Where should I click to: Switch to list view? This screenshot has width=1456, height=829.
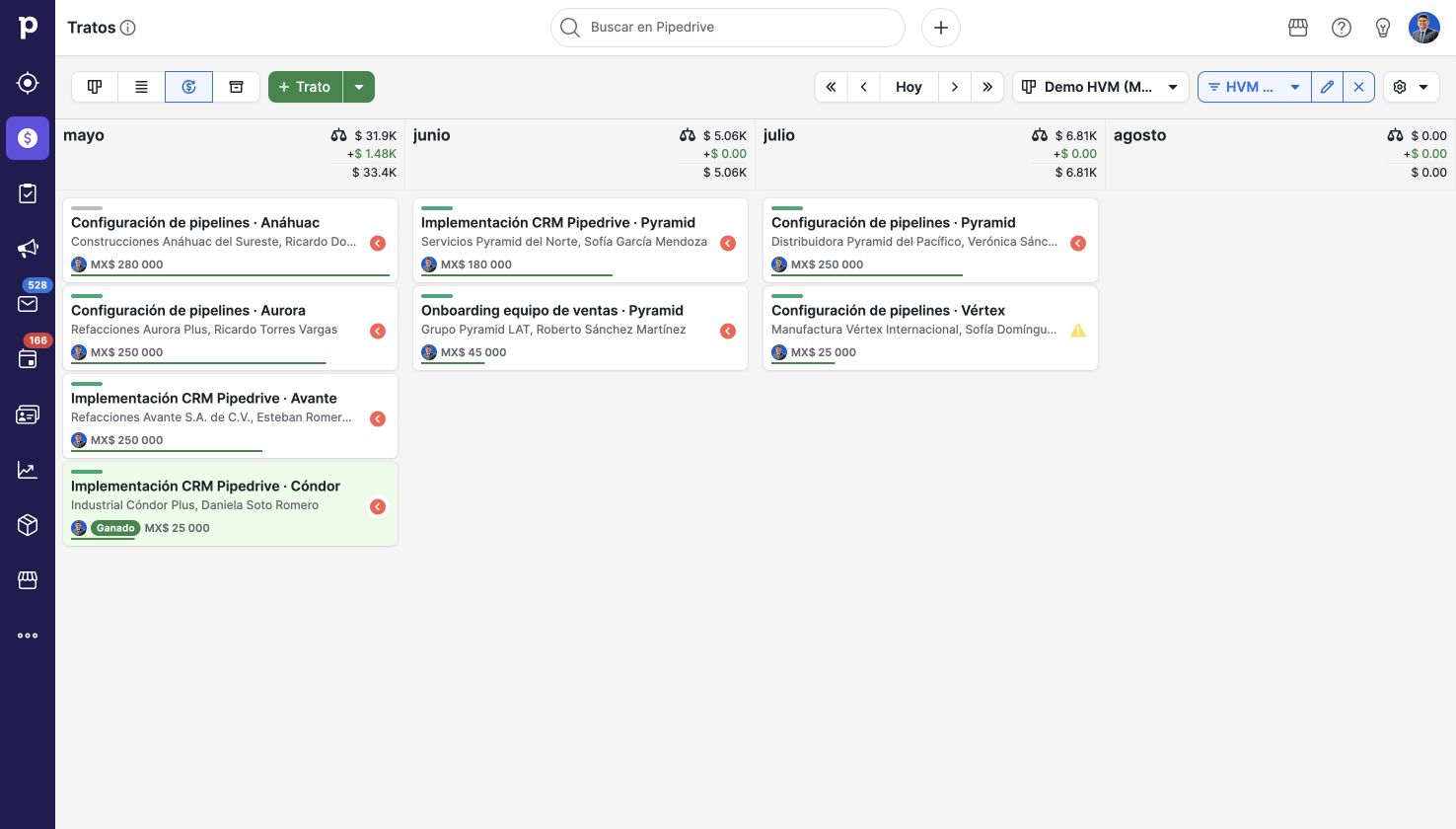(x=141, y=87)
